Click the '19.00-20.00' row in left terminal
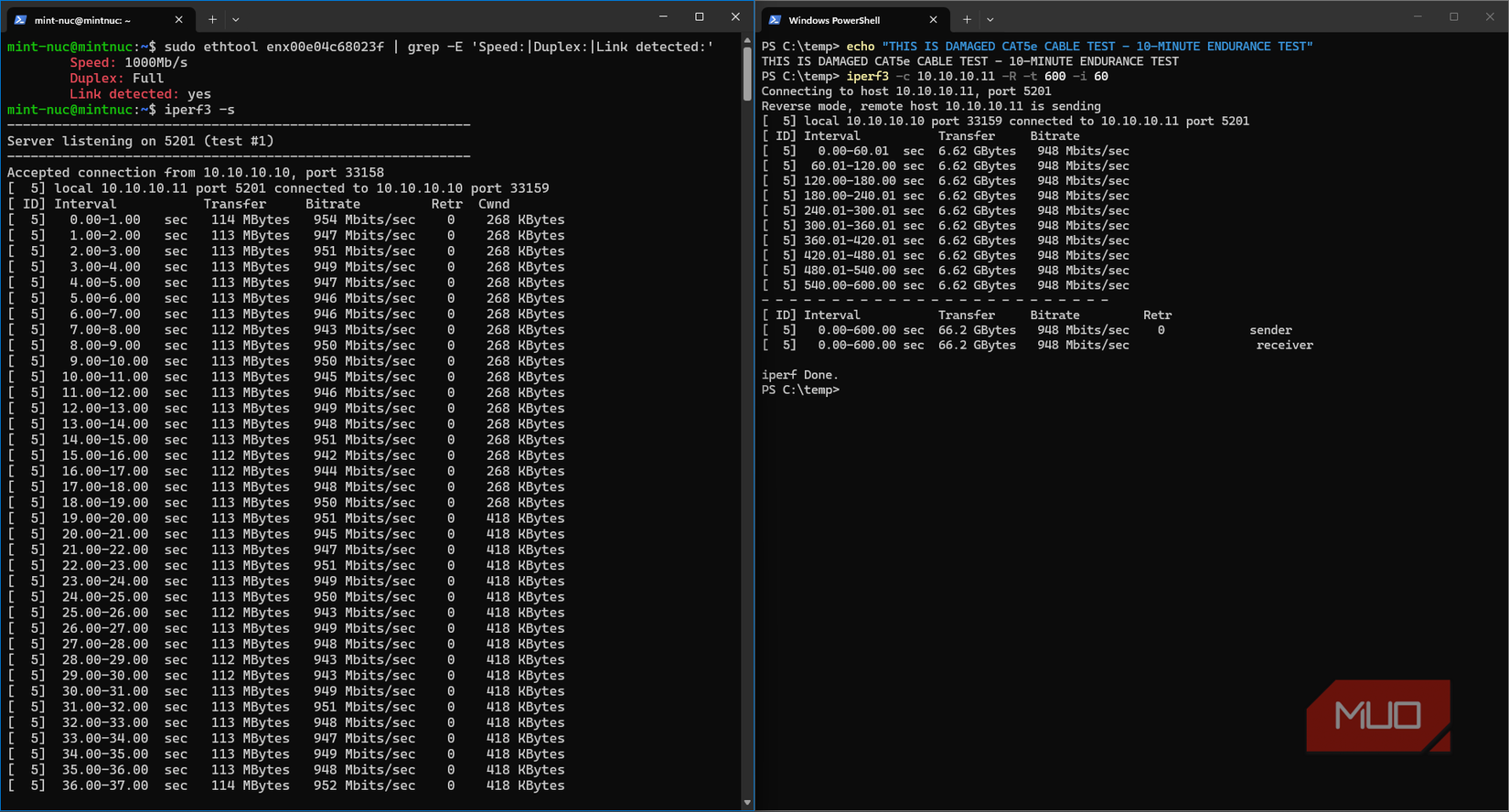This screenshot has width=1509, height=812. 286,518
